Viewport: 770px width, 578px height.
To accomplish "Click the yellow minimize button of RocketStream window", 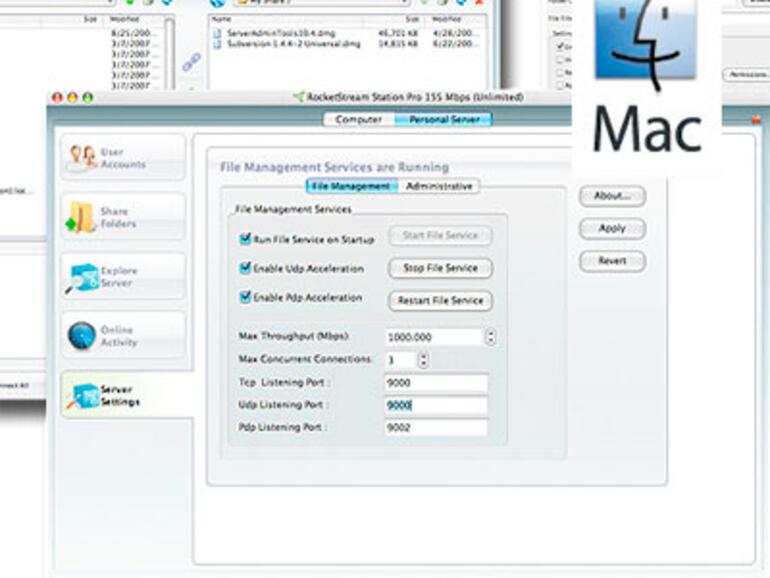I will coord(72,98).
